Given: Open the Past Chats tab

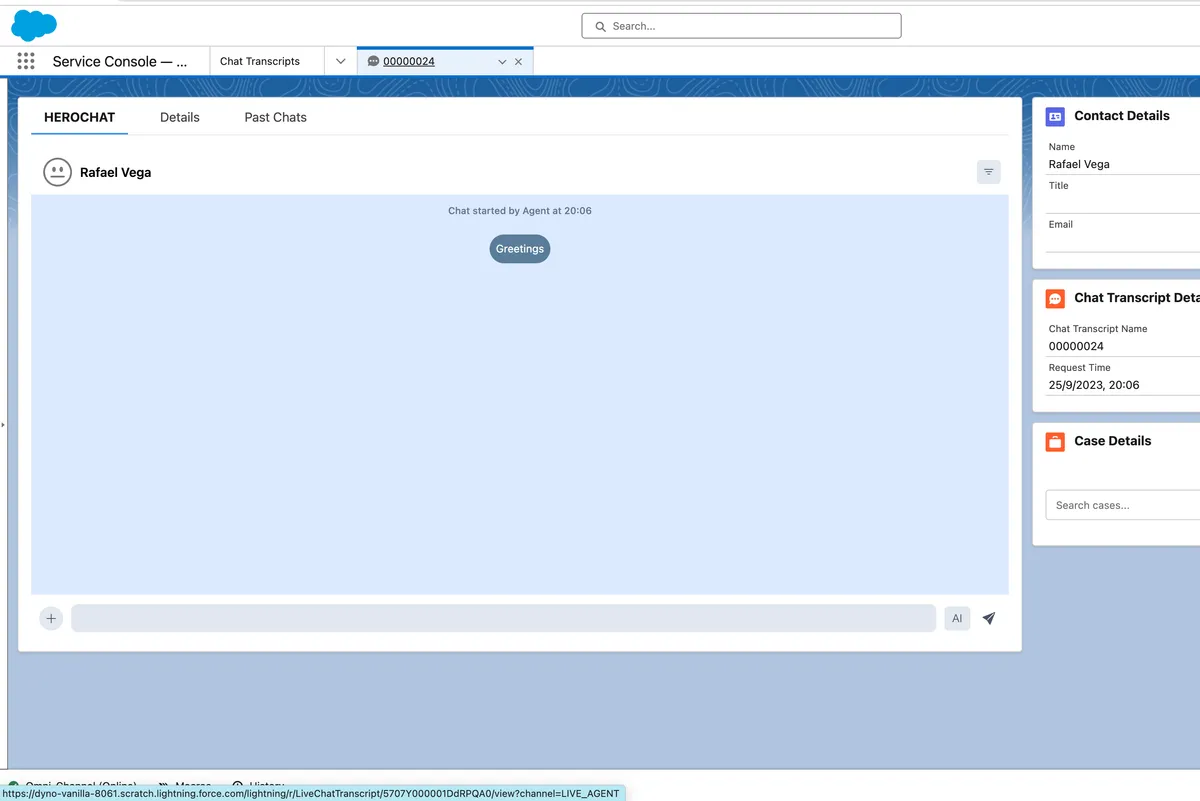Looking at the screenshot, I should [276, 117].
